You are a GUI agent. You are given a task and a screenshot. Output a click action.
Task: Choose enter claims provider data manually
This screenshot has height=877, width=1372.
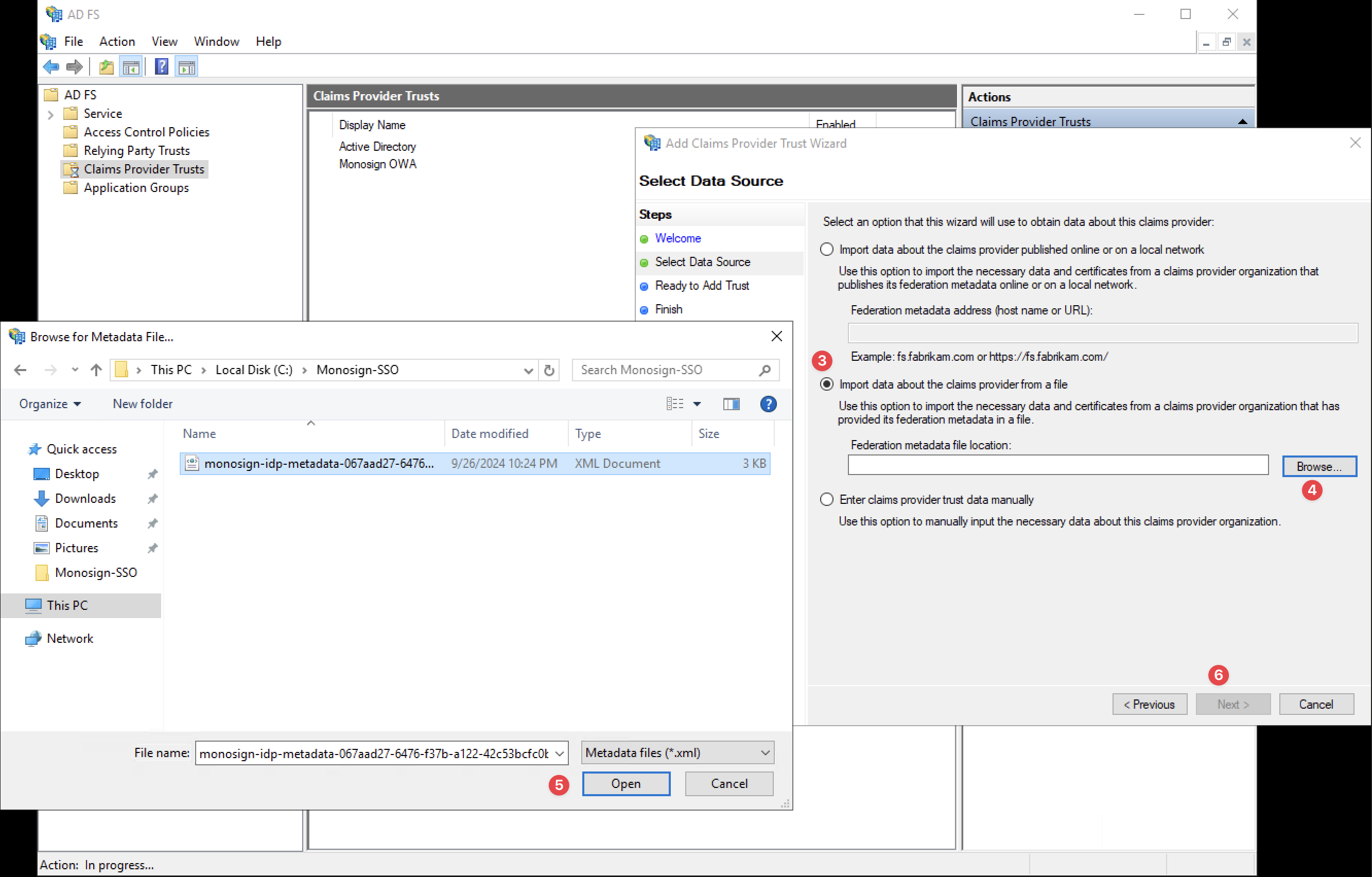826,499
